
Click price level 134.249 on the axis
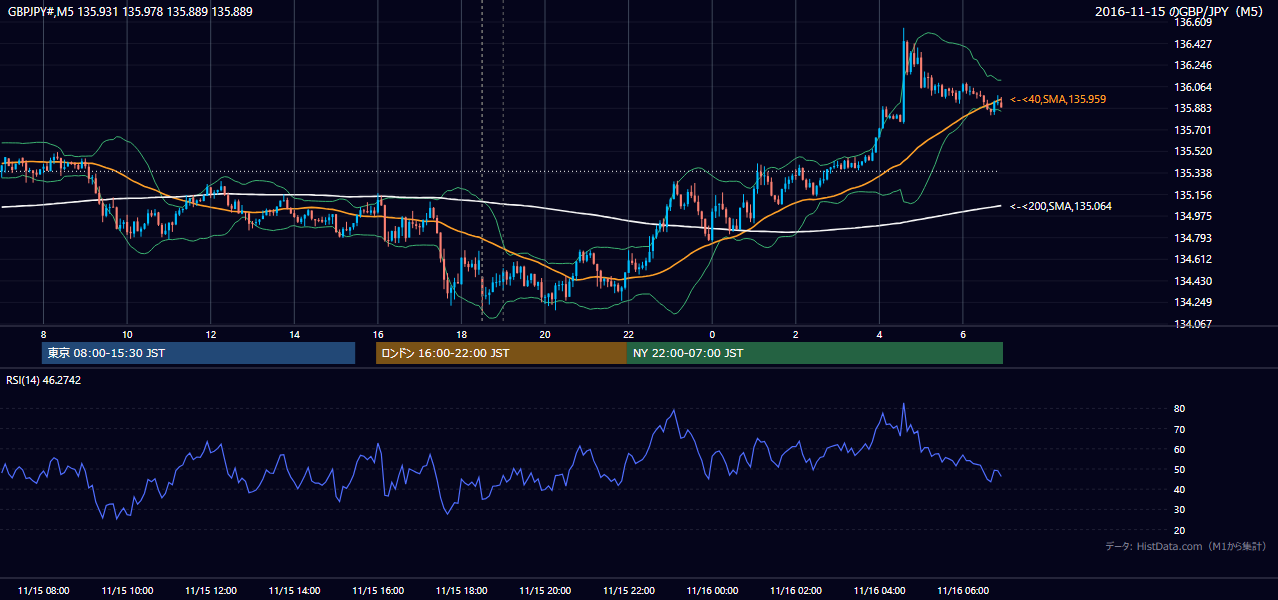click(x=1194, y=303)
